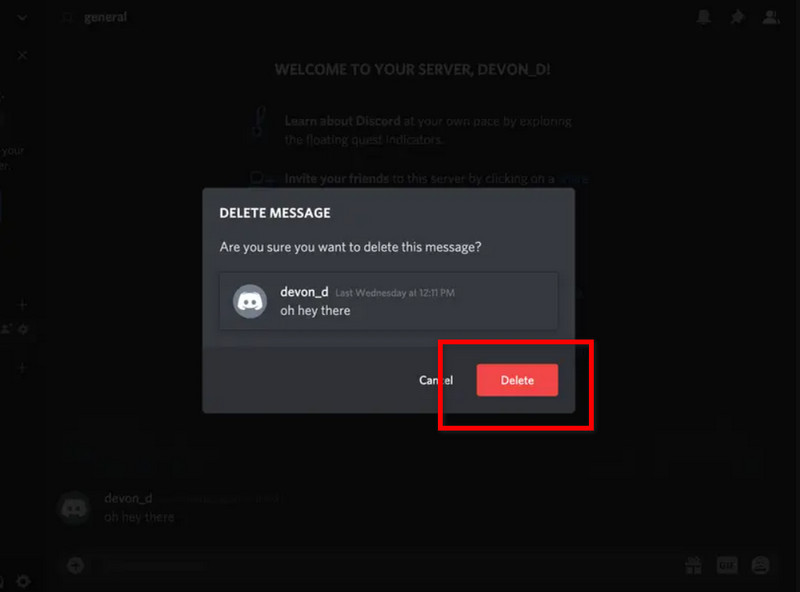Open notification settings bell icon
800x592 pixels.
point(704,17)
